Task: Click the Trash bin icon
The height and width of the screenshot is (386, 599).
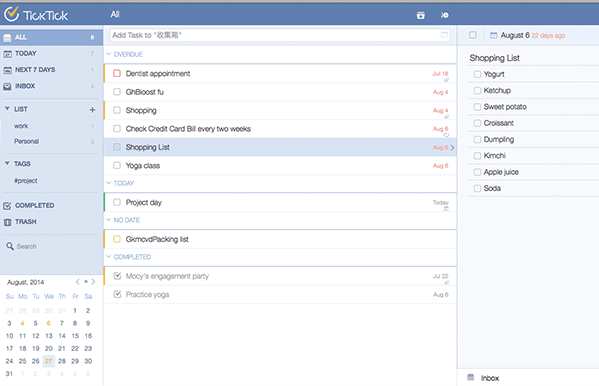Action: tap(7, 222)
